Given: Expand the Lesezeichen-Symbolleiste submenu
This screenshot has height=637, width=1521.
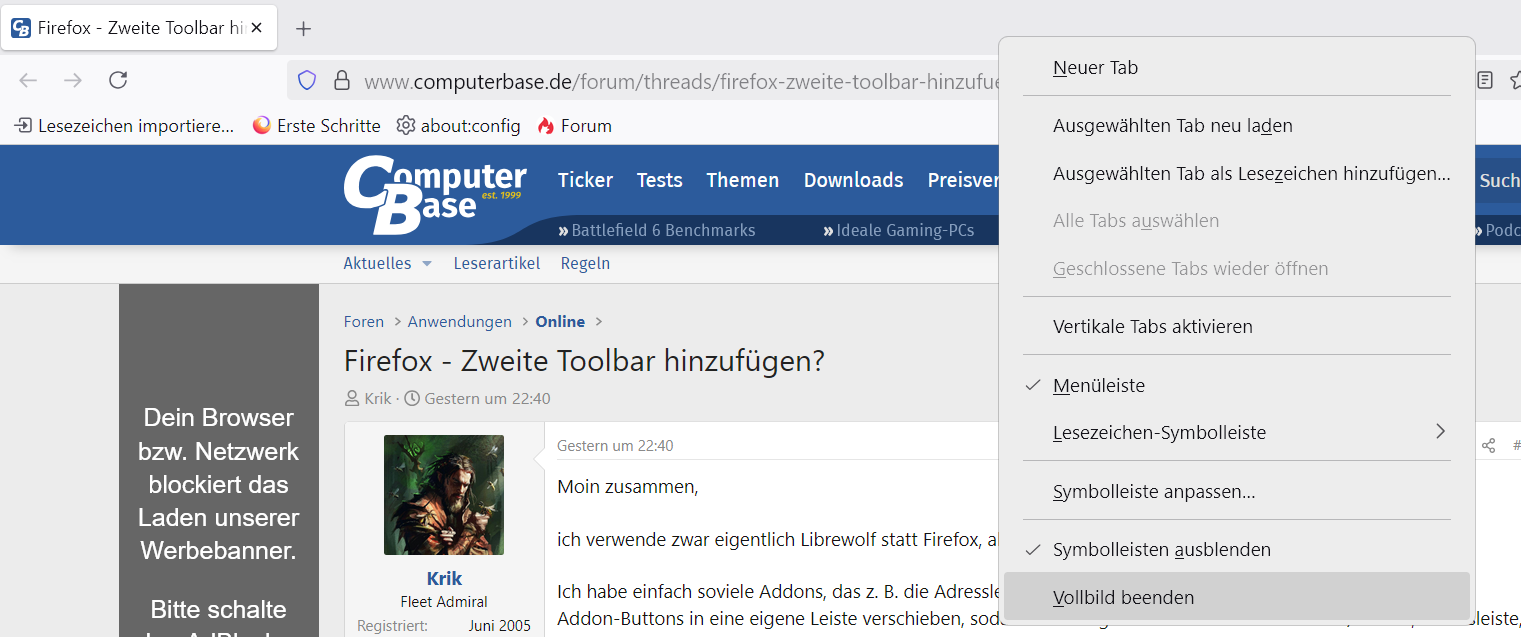Looking at the screenshot, I should pos(1237,433).
